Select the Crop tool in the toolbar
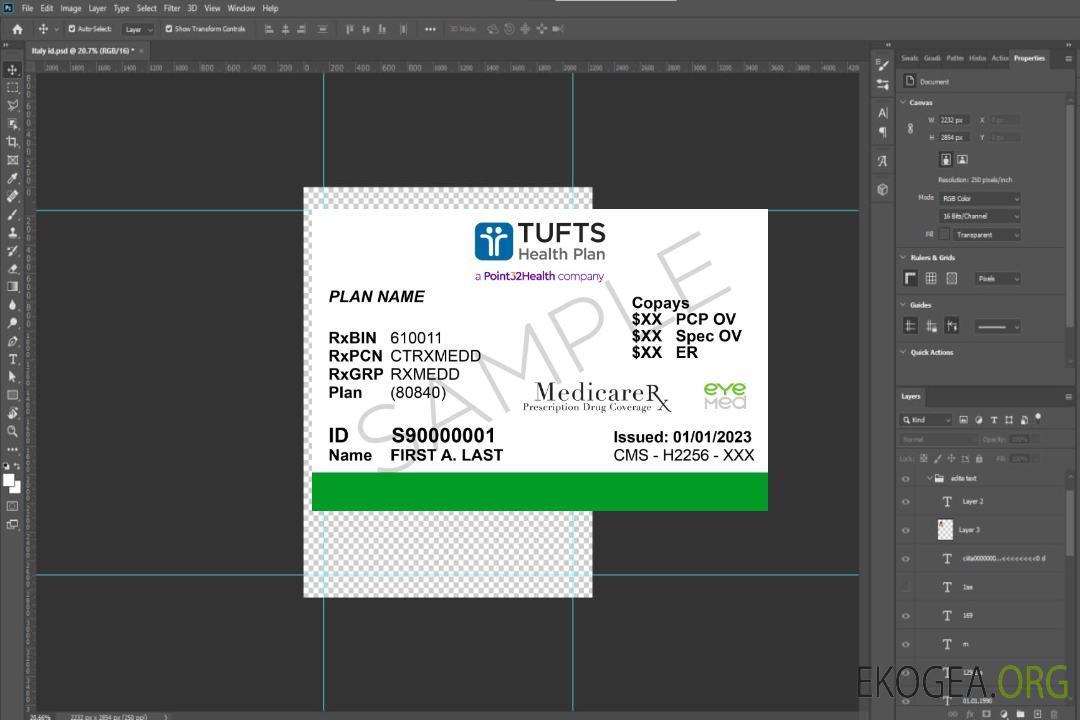This screenshot has height=720, width=1080. 13,142
